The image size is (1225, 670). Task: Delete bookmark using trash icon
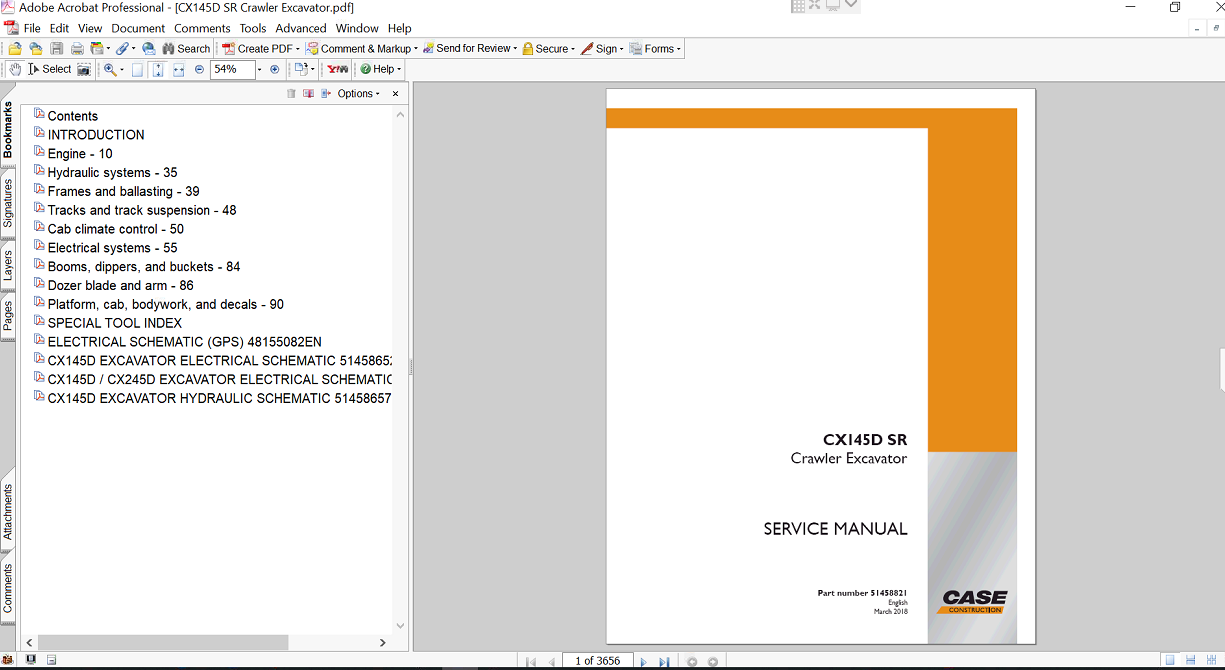(x=291, y=94)
